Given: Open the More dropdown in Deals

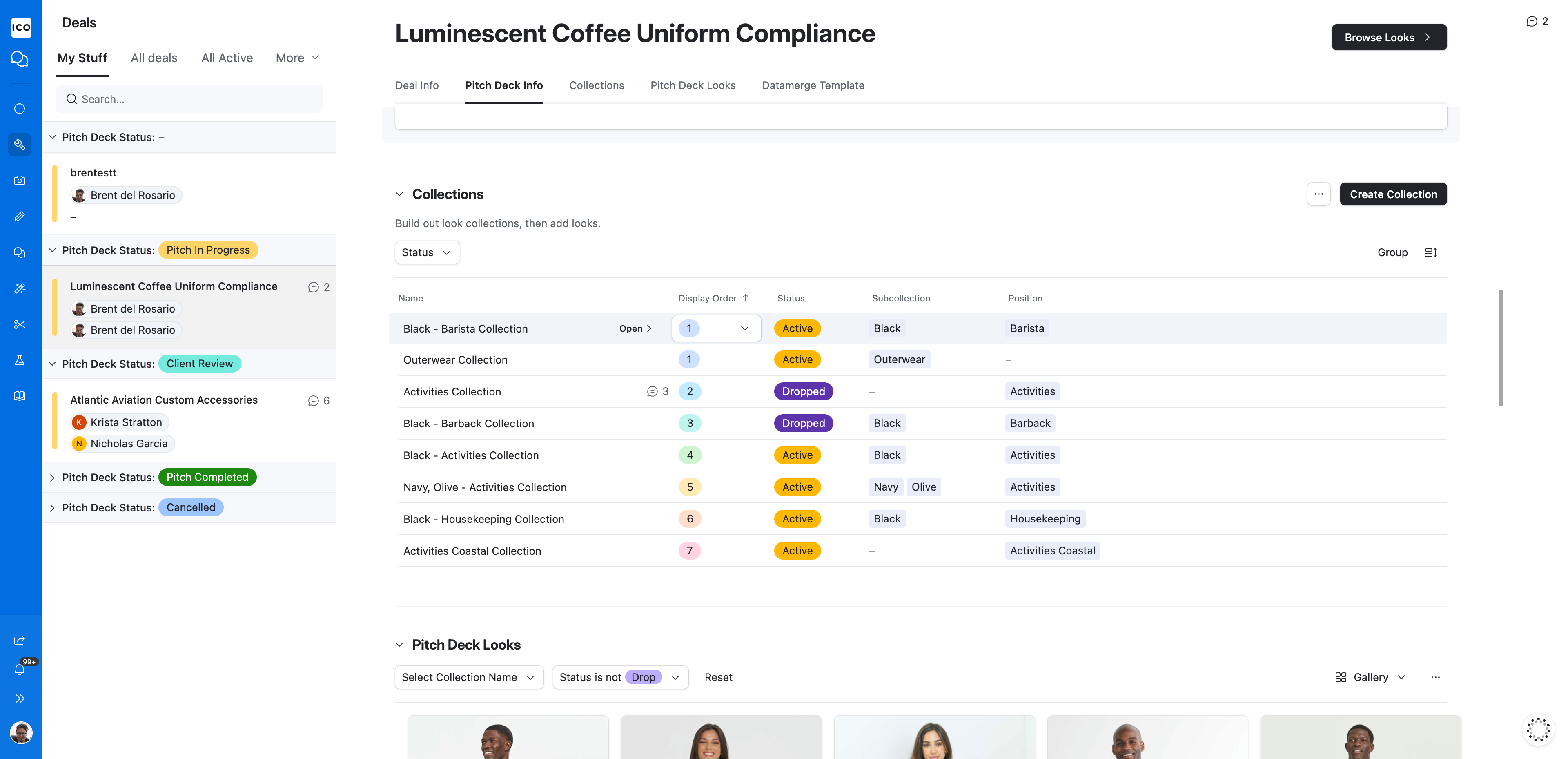Looking at the screenshot, I should (x=297, y=57).
